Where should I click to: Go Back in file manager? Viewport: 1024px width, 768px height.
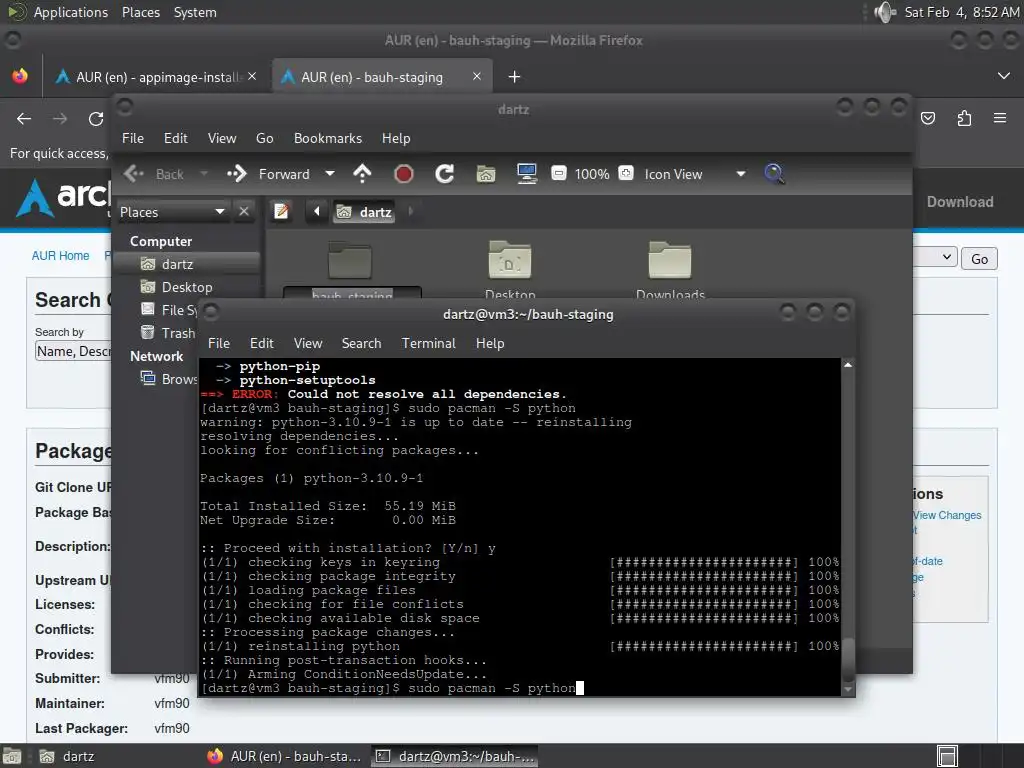click(154, 174)
